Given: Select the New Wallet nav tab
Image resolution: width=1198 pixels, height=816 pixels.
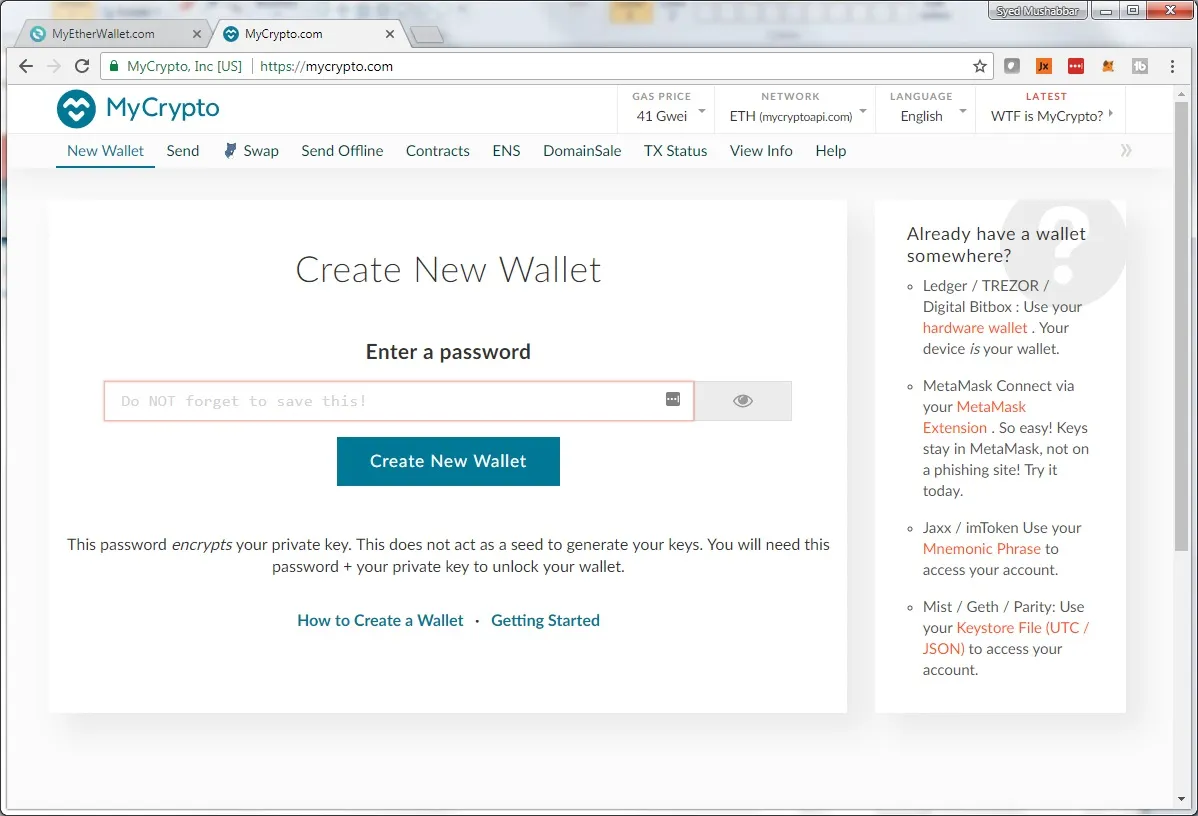Looking at the screenshot, I should pos(105,151).
